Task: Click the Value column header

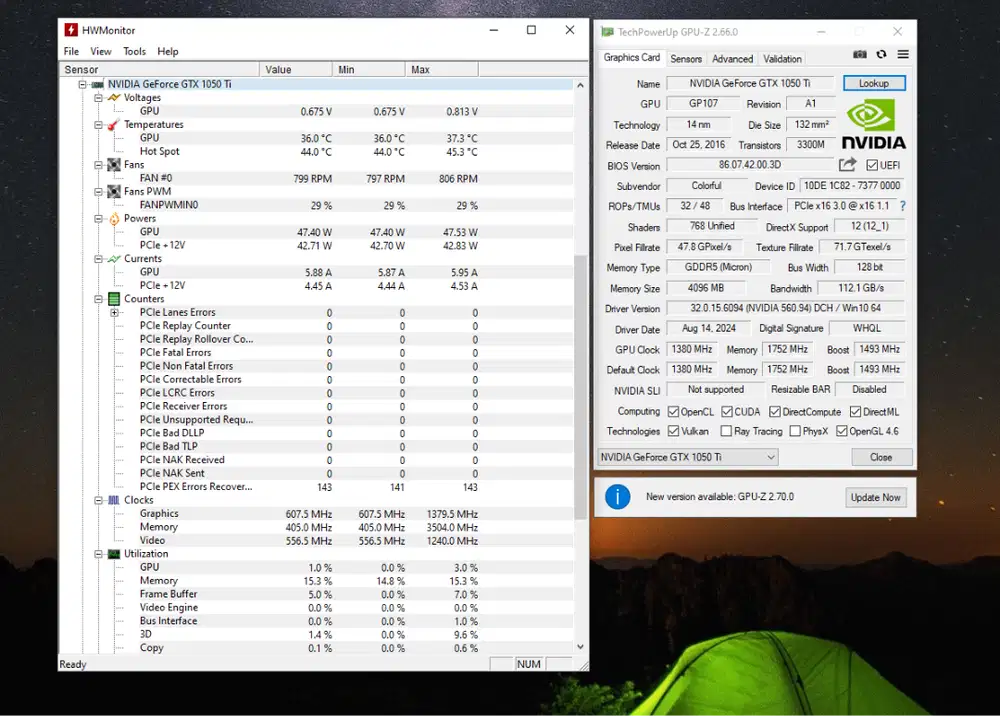Action: (296, 69)
